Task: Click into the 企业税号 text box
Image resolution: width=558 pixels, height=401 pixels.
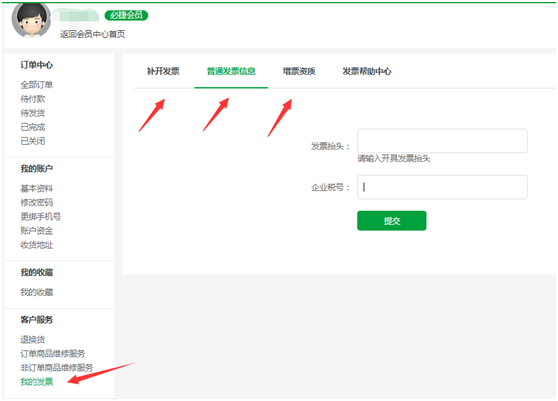Action: pyautogui.click(x=442, y=187)
